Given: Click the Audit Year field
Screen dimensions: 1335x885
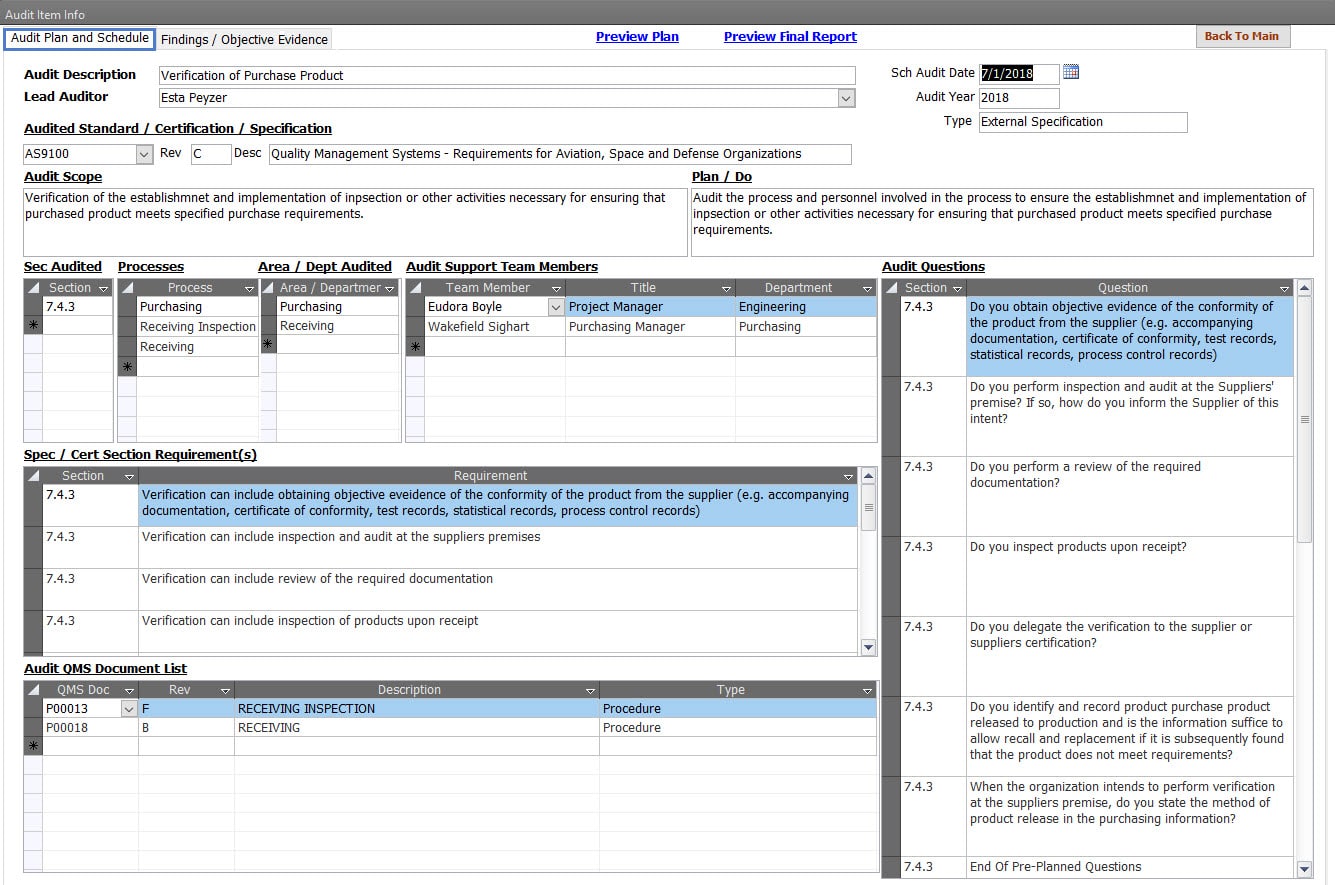Looking at the screenshot, I should coord(1019,98).
